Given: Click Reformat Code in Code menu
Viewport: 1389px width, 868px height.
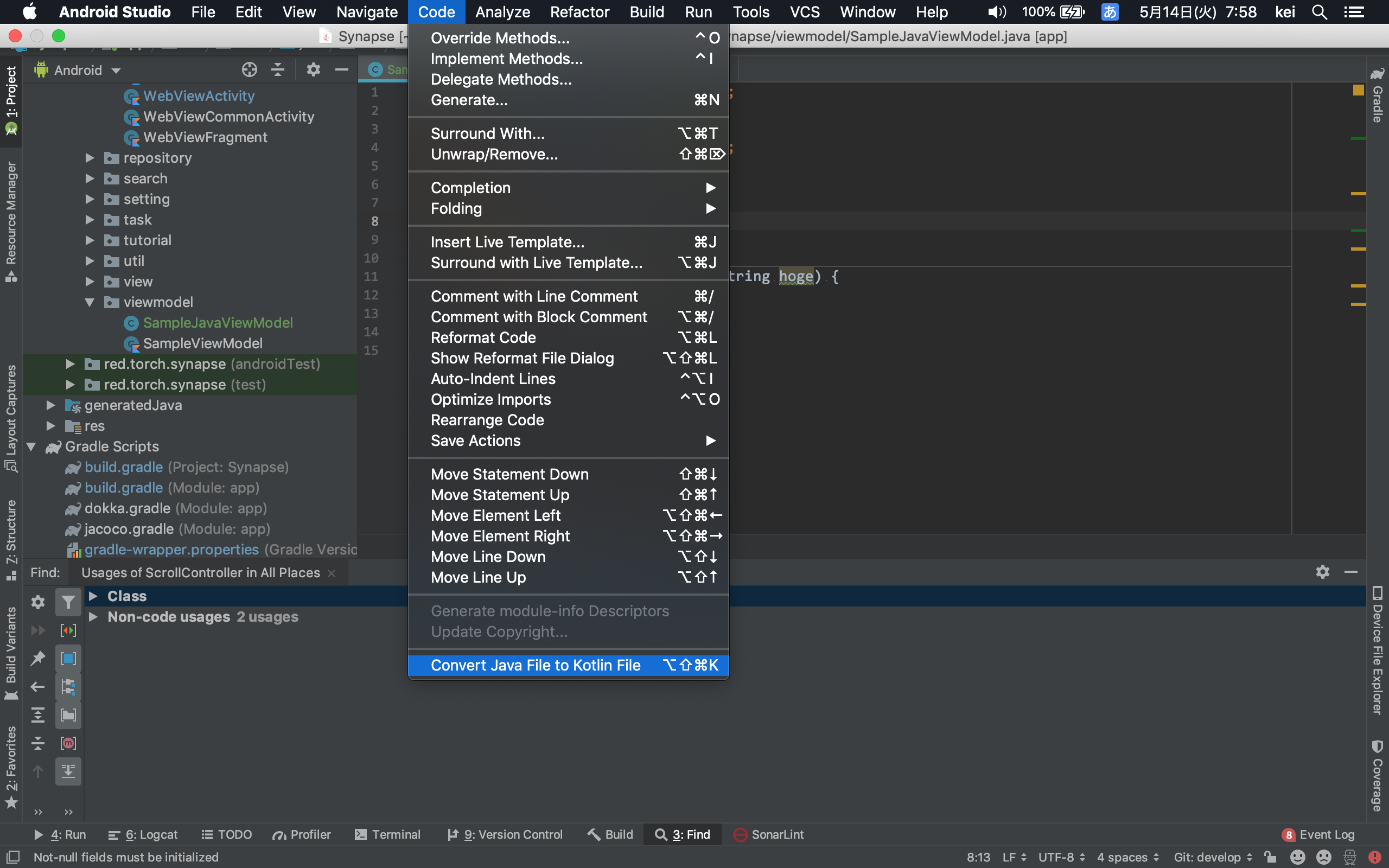Looking at the screenshot, I should [483, 337].
